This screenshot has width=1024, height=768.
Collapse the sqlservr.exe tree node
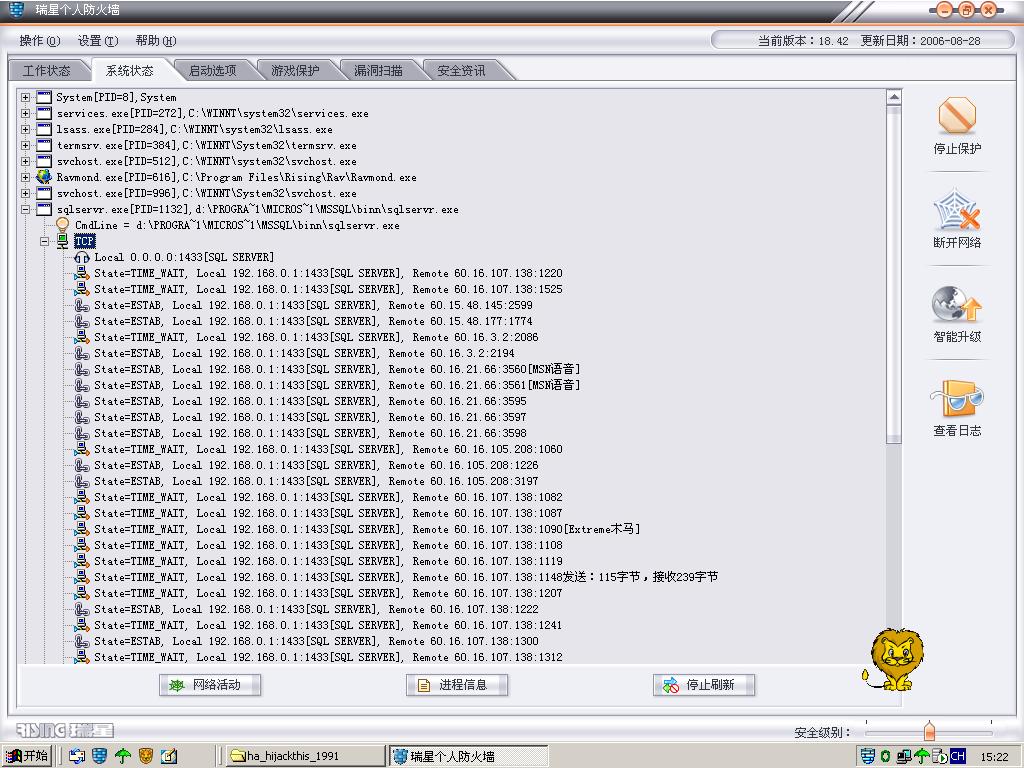(x=25, y=209)
